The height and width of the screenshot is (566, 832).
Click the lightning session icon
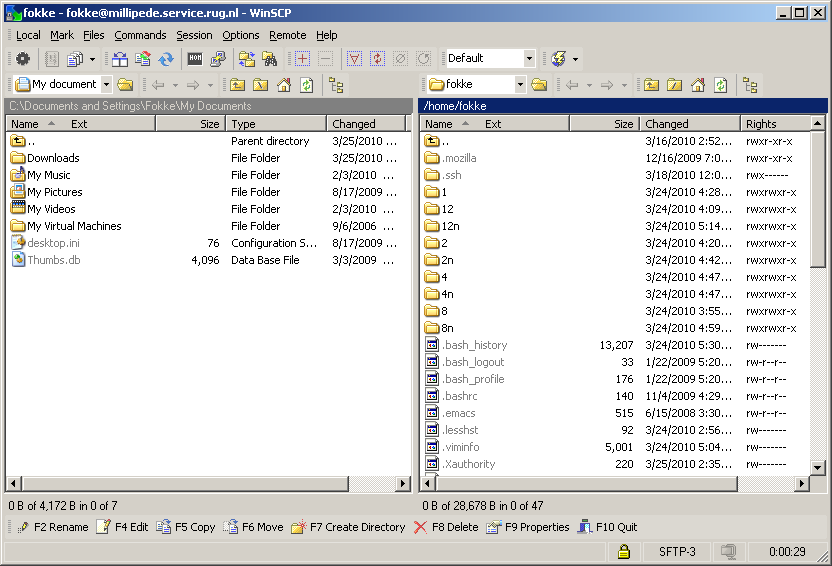(x=558, y=58)
